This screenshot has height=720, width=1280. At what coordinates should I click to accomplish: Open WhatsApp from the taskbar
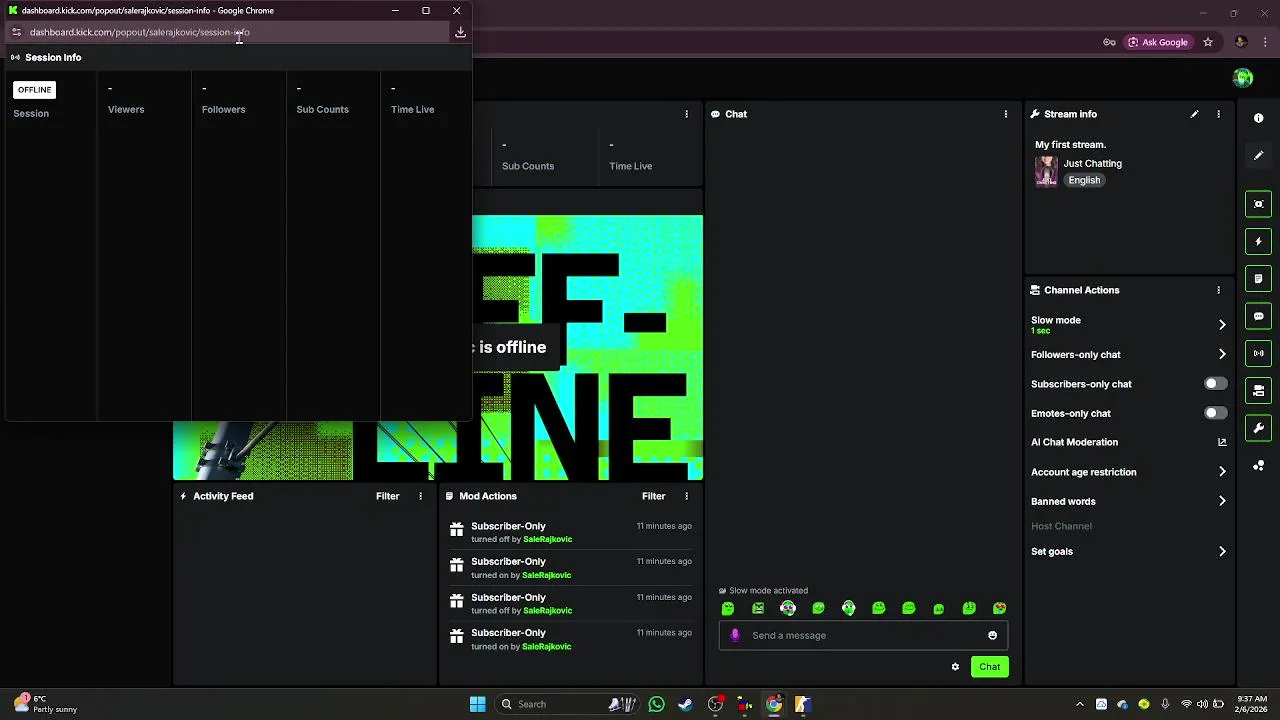click(x=656, y=704)
